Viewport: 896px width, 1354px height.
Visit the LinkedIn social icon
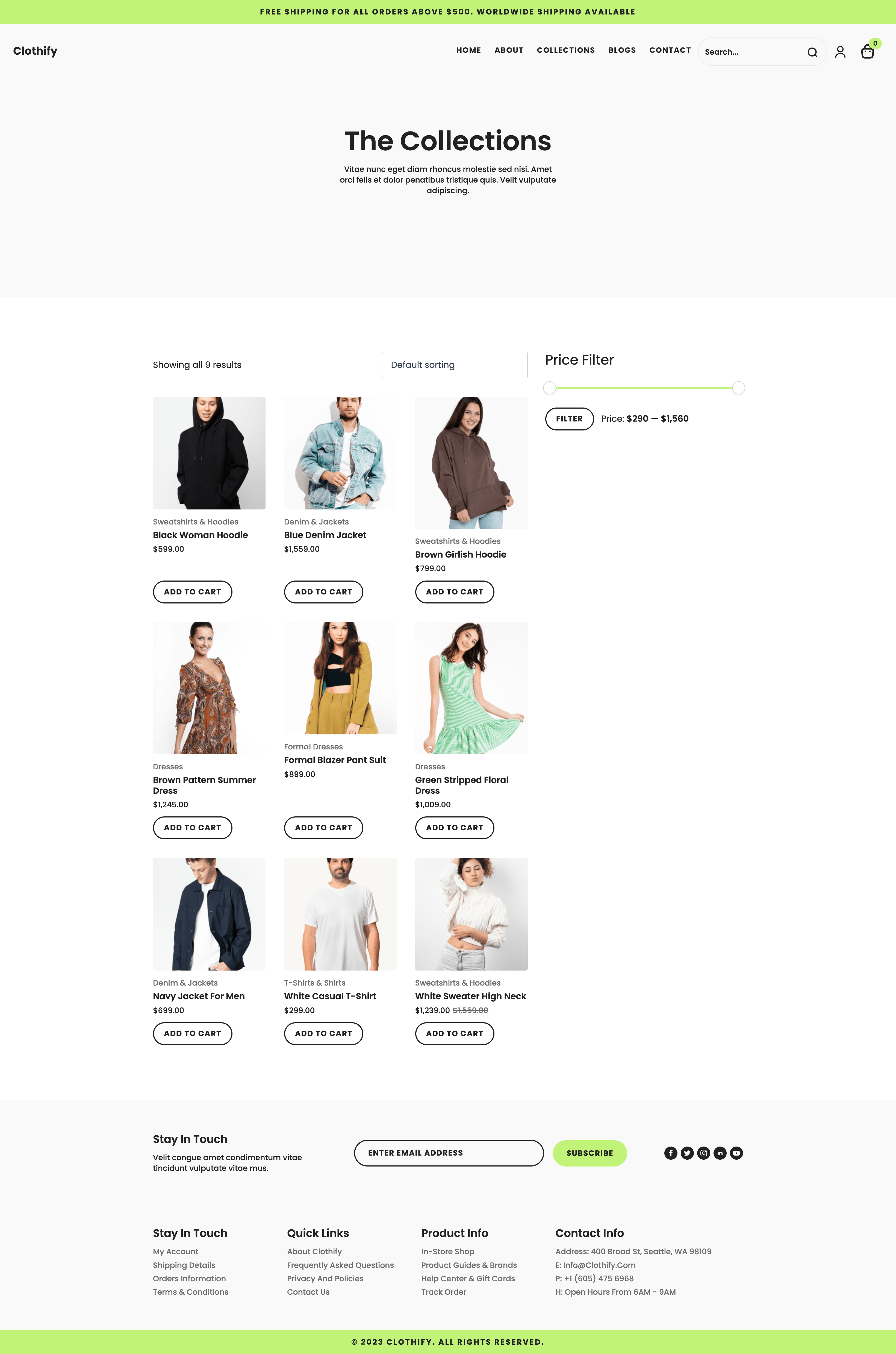tap(720, 1153)
